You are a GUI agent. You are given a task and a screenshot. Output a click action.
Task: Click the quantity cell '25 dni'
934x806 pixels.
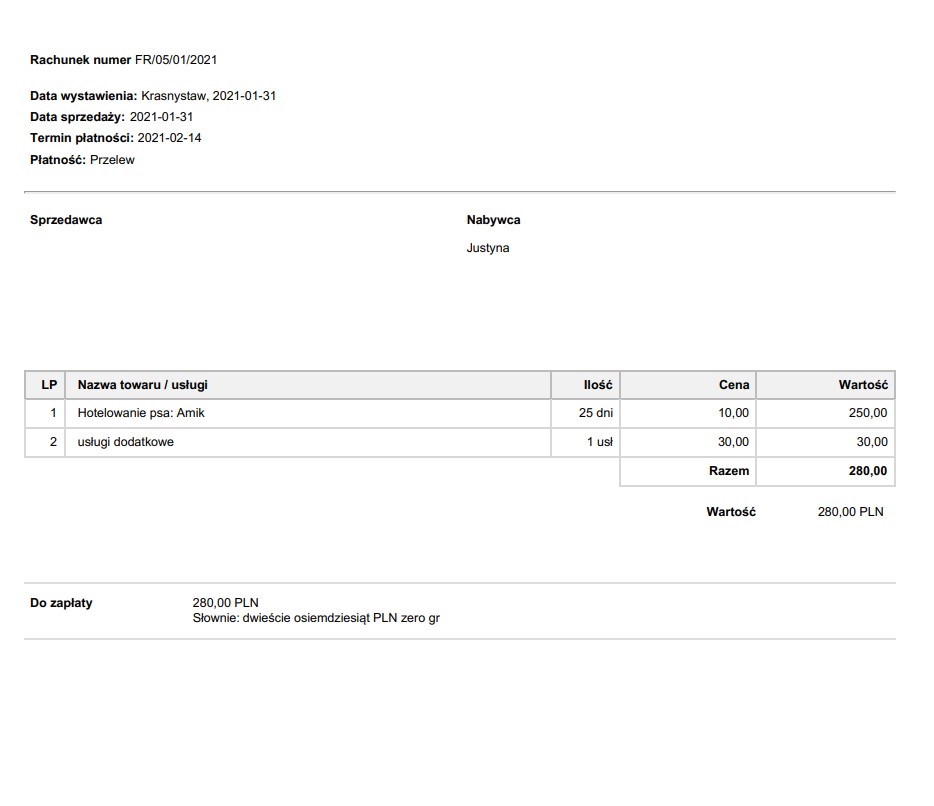pos(596,413)
